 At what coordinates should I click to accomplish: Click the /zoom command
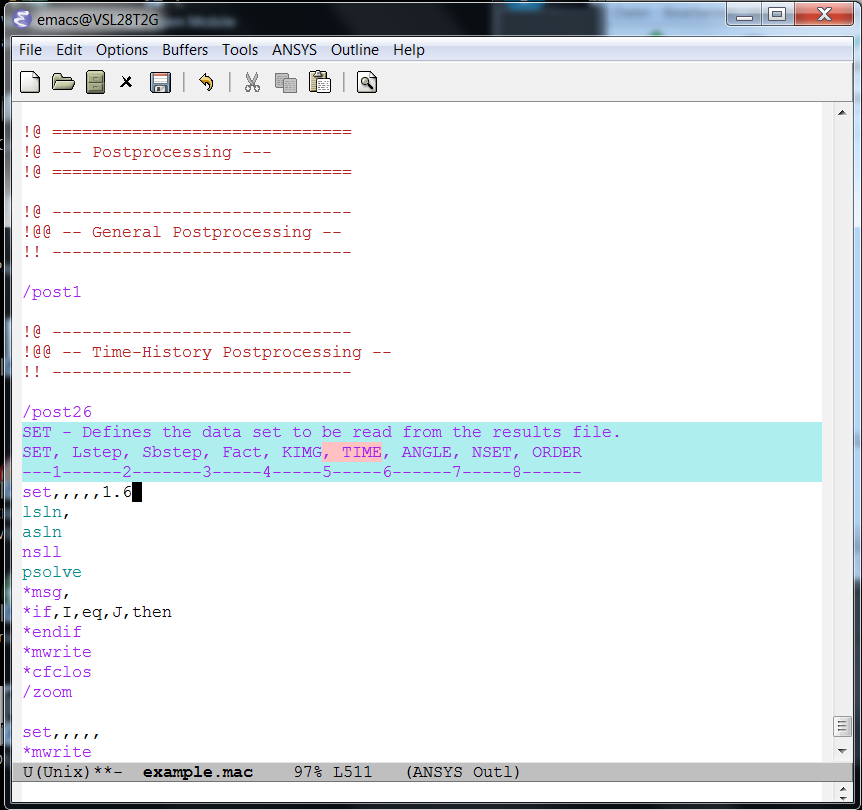[x=47, y=692]
